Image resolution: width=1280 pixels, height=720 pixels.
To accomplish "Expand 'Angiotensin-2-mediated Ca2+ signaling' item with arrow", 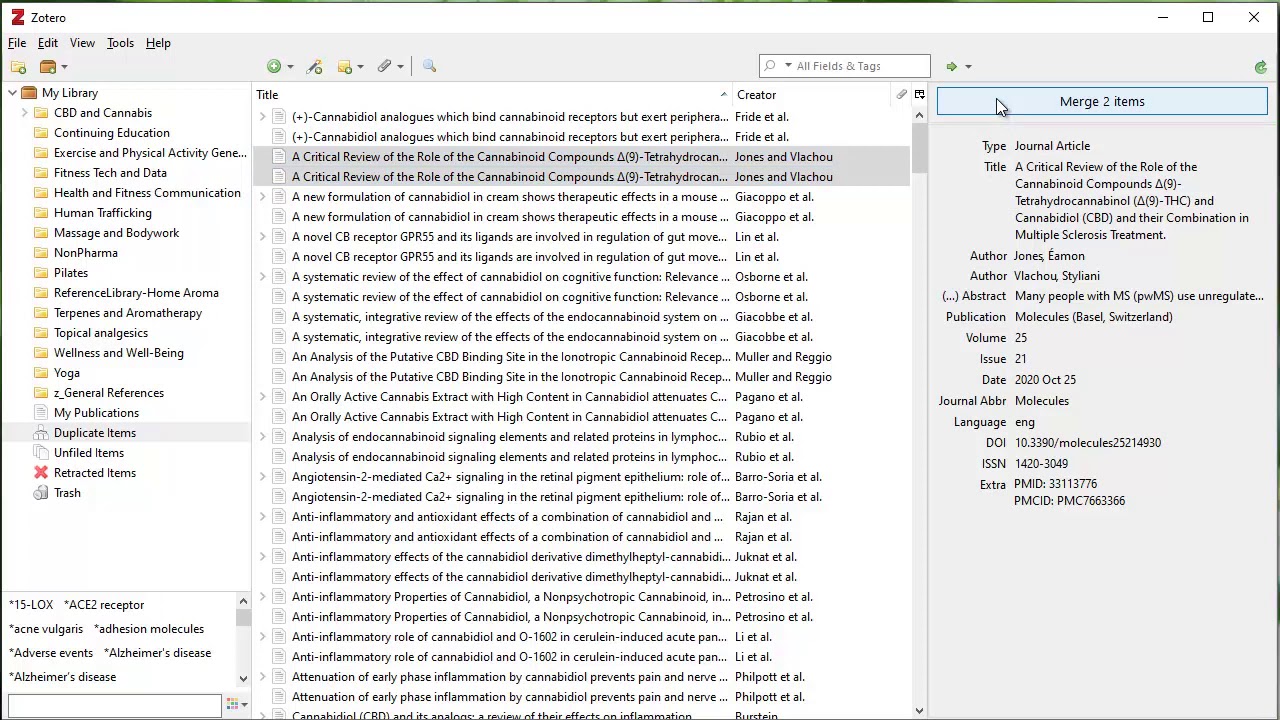I will click(x=263, y=477).
